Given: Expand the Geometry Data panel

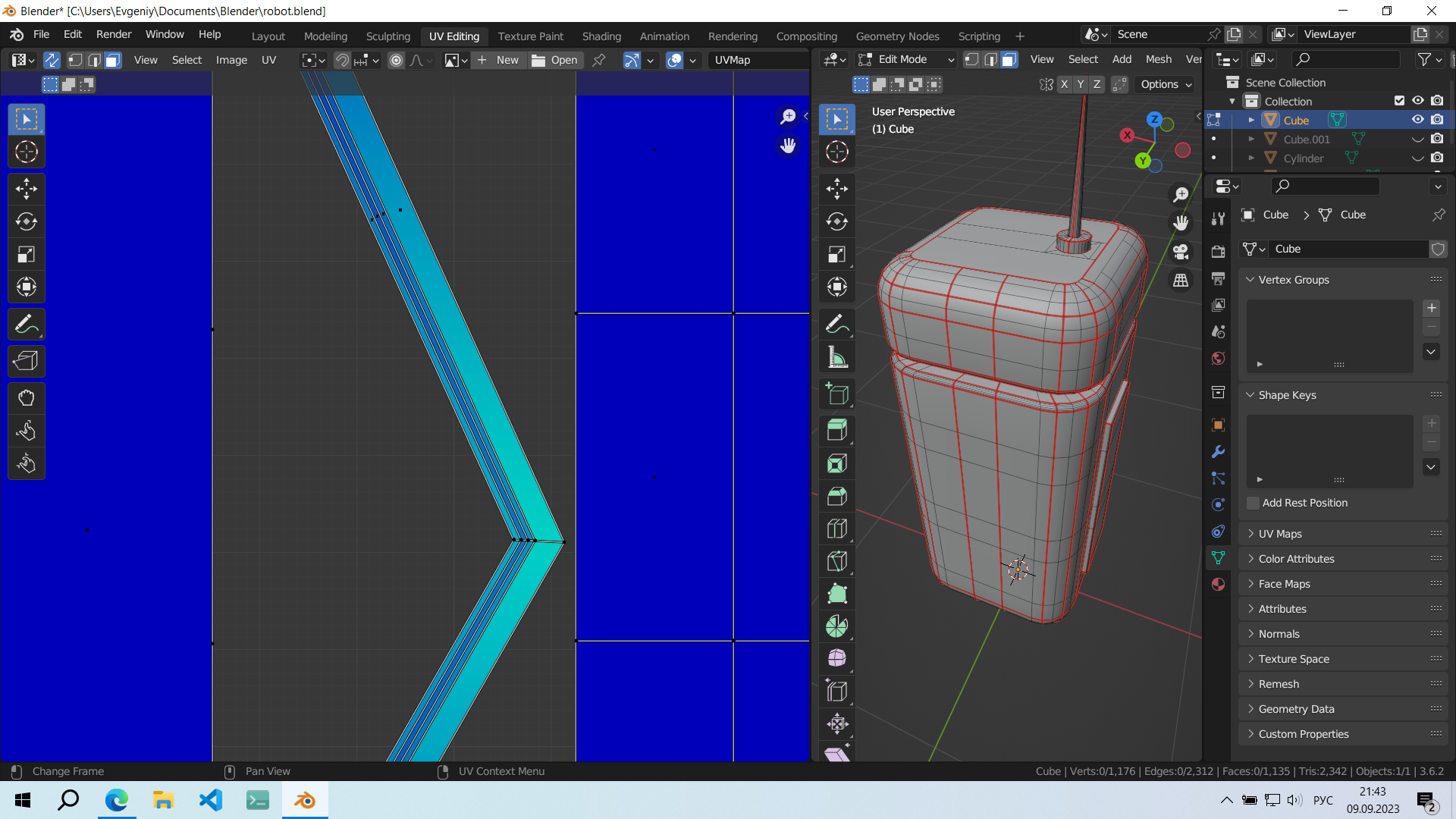Looking at the screenshot, I should pyautogui.click(x=1296, y=709).
